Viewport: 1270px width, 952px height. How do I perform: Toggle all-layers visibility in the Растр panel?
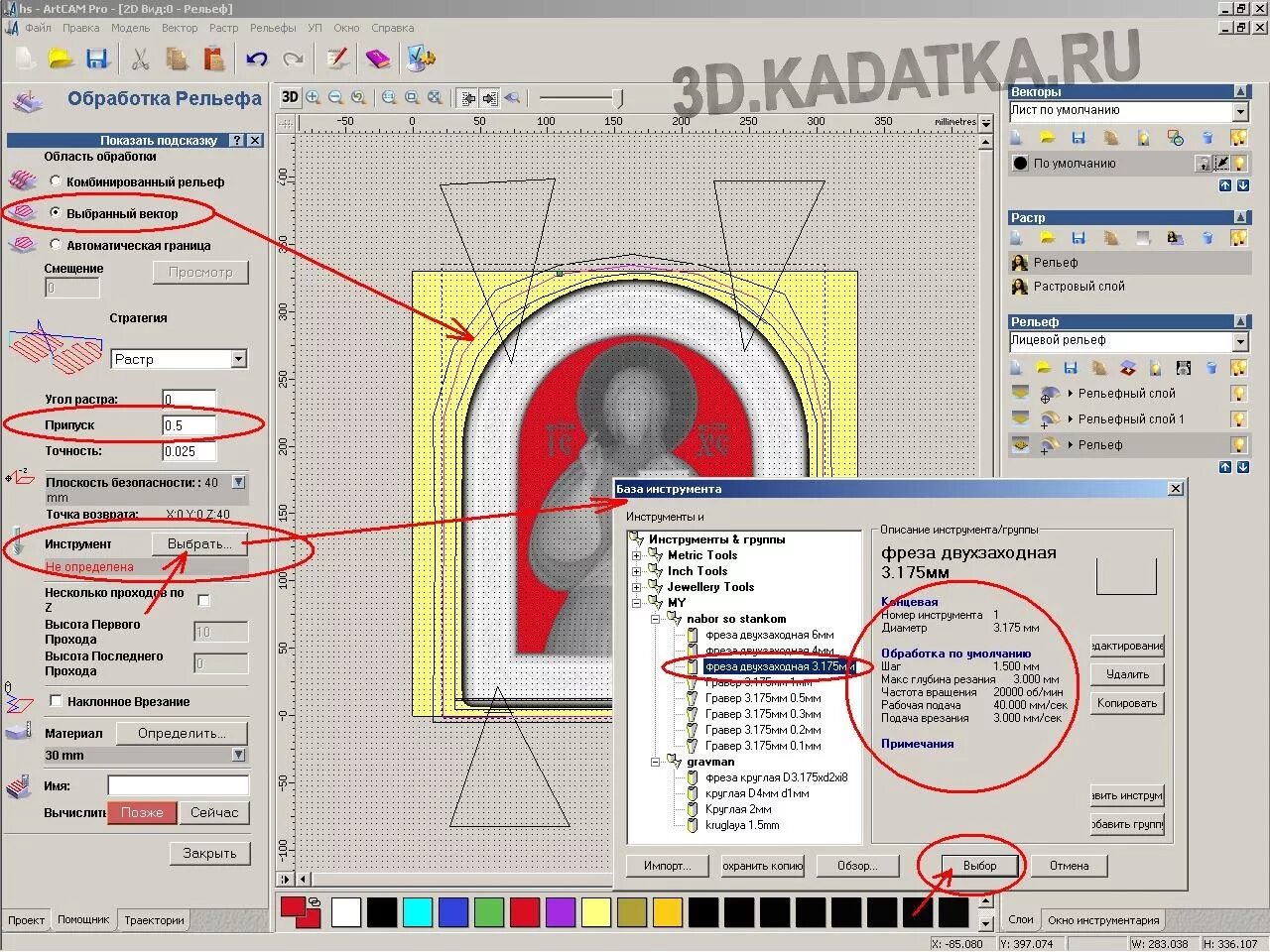(1239, 238)
